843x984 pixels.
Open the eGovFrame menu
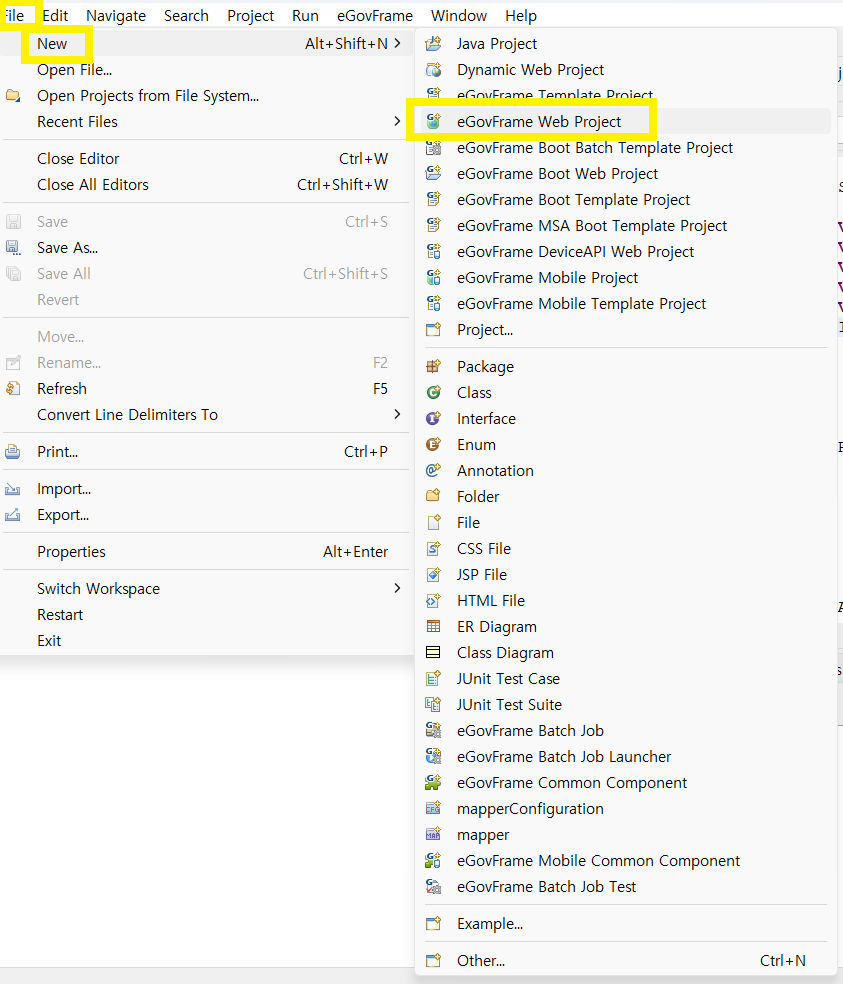(x=375, y=16)
